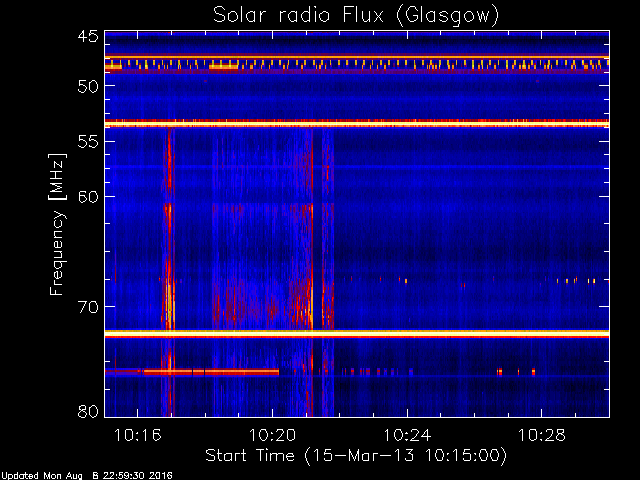
Task: Click the 55 frequency tick label
Action: (x=88, y=142)
